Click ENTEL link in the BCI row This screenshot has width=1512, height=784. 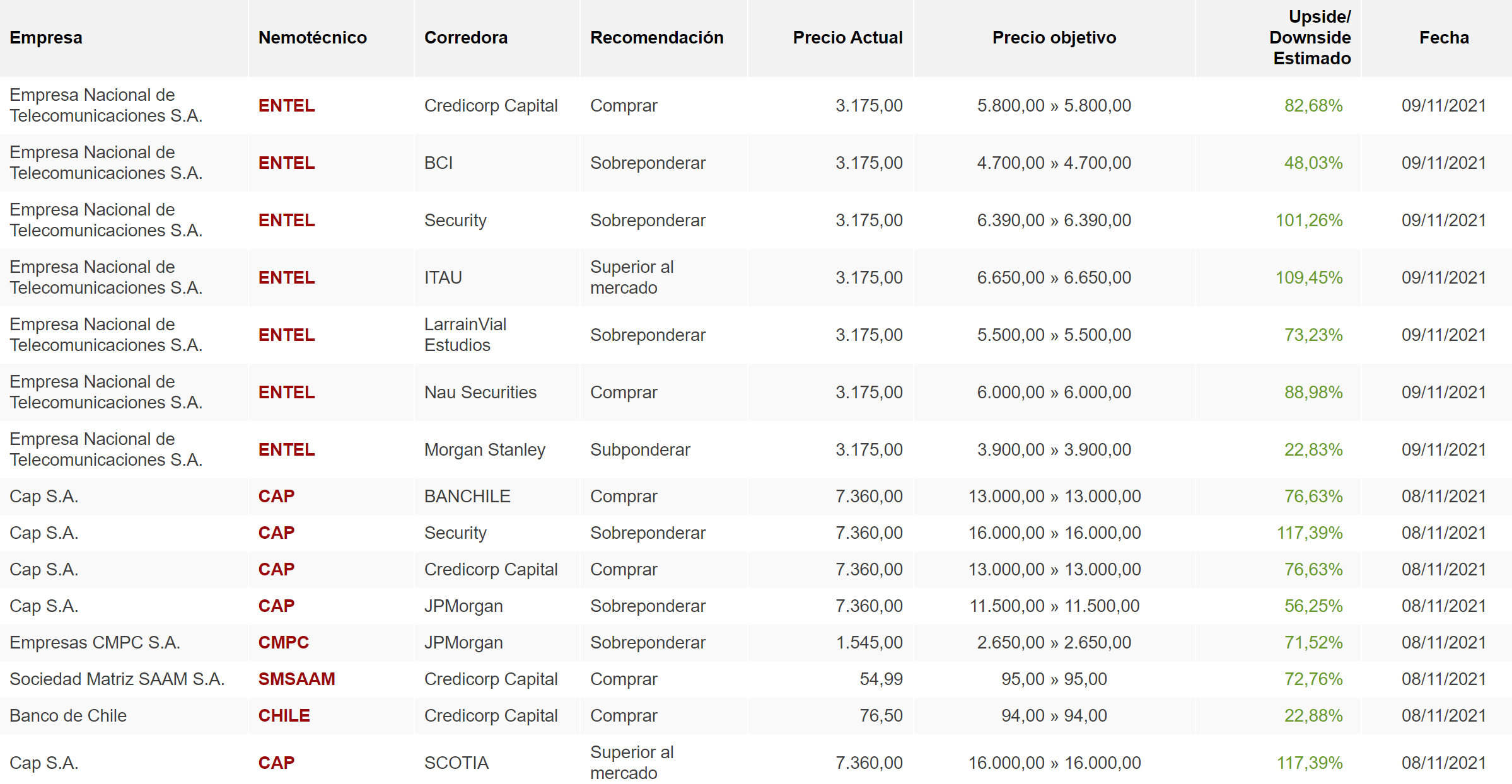coord(286,163)
